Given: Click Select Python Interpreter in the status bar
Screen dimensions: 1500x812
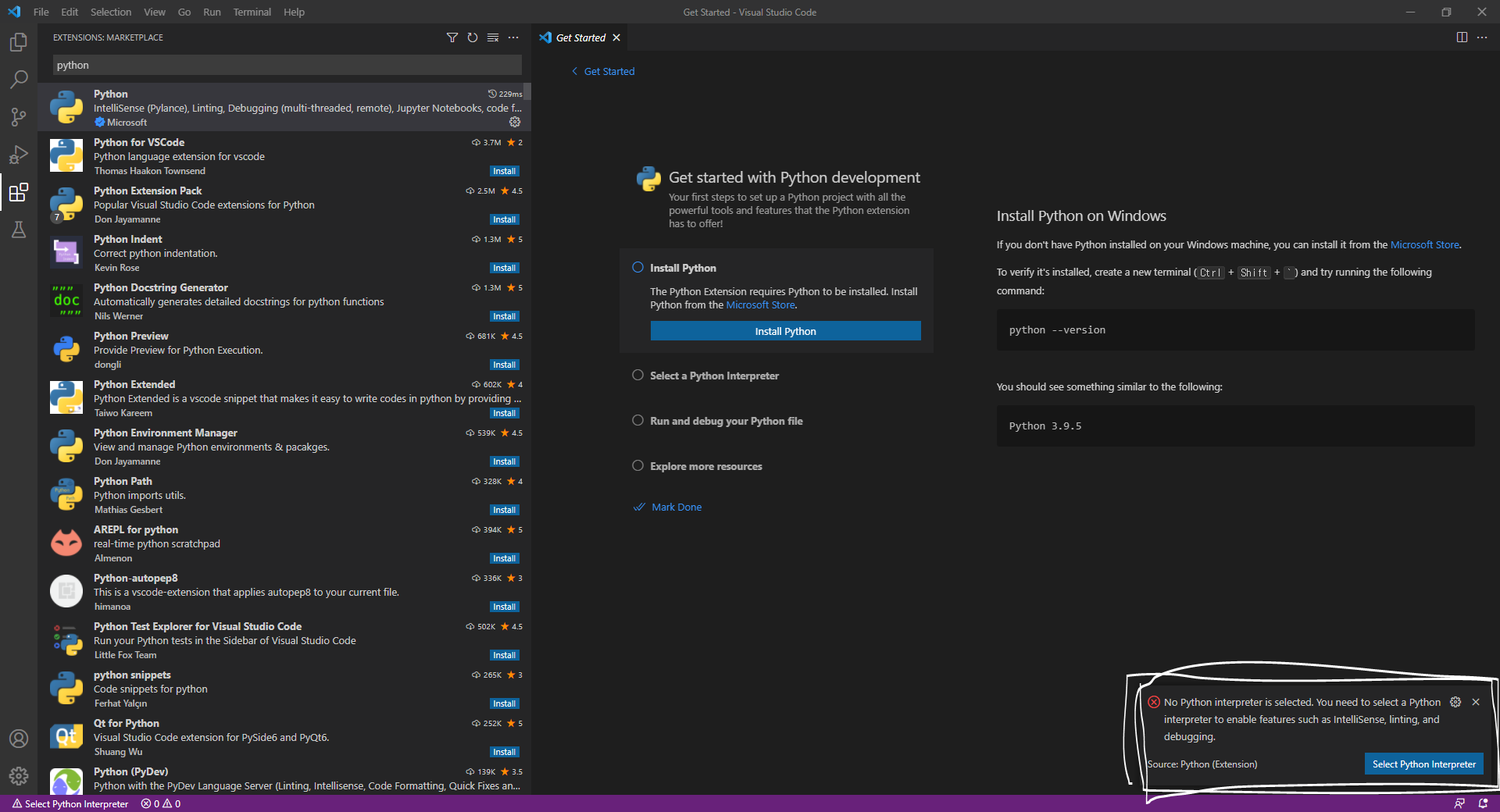Looking at the screenshot, I should click(x=70, y=803).
